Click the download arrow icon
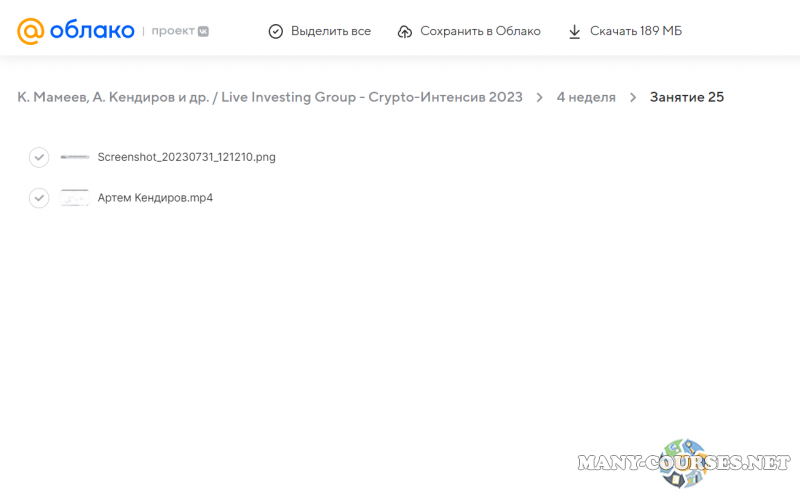This screenshot has width=800, height=496. coord(575,32)
